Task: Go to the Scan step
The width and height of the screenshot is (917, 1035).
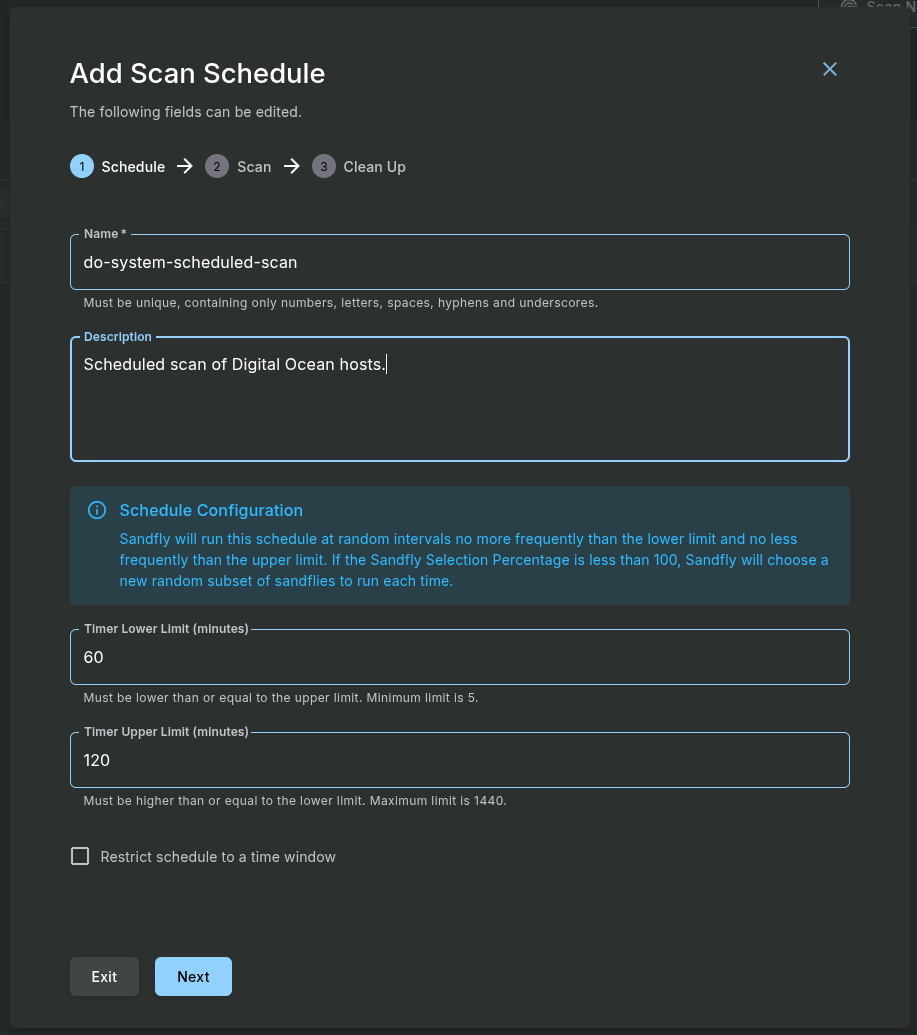Action: pos(254,167)
